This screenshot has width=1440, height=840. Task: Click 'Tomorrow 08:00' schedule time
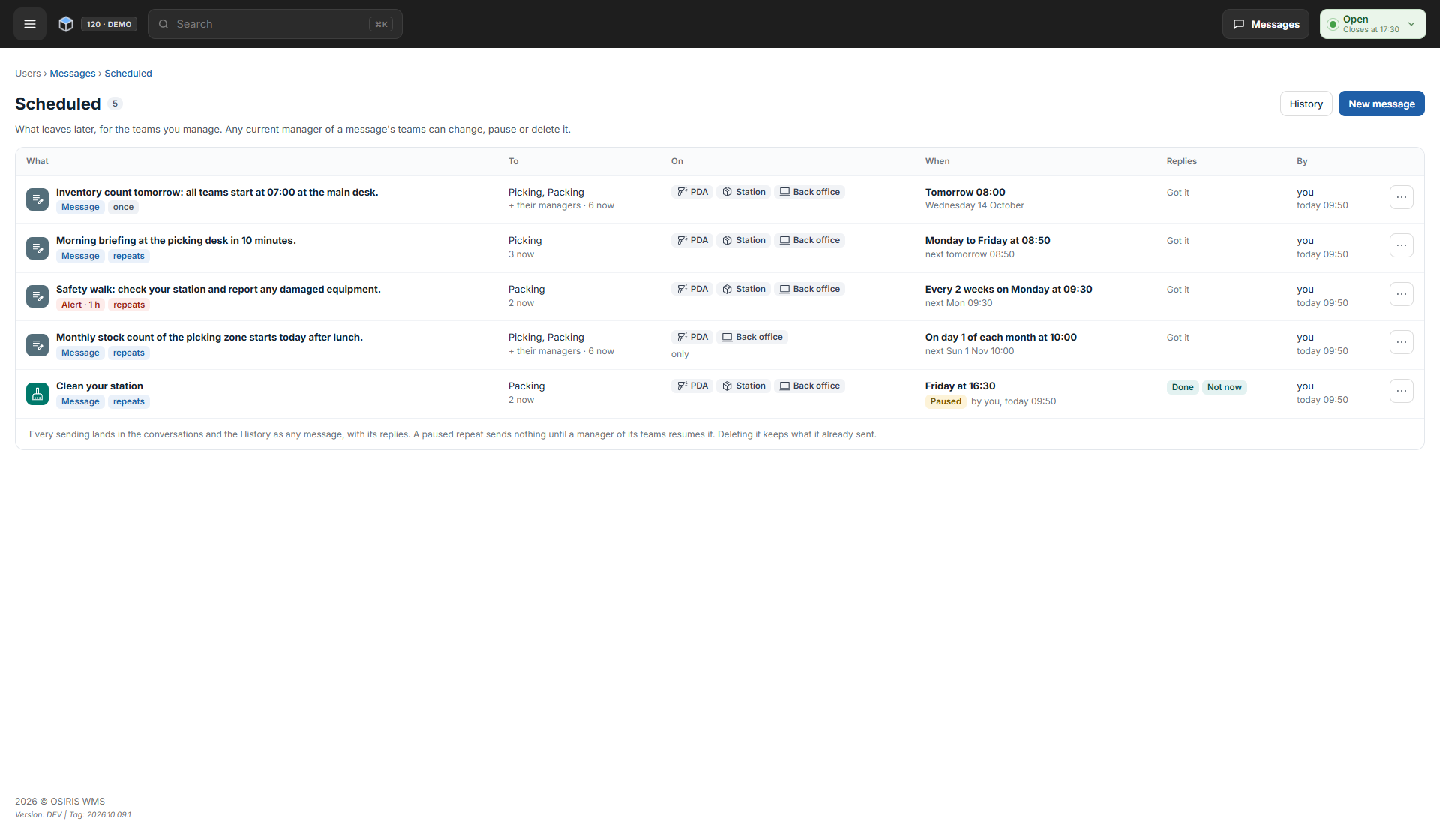pyautogui.click(x=965, y=192)
